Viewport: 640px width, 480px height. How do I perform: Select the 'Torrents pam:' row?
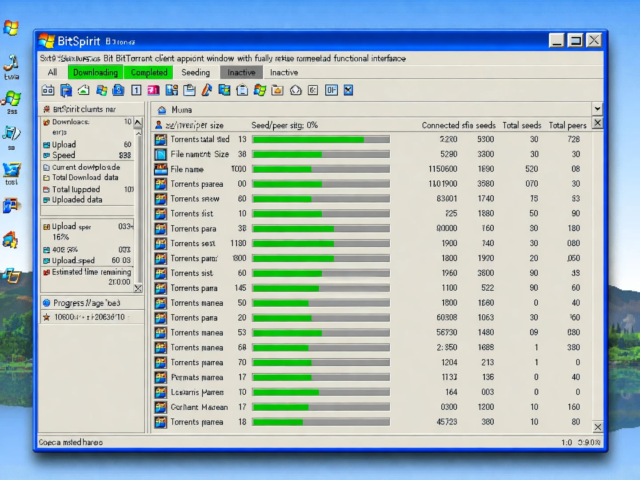371,258
